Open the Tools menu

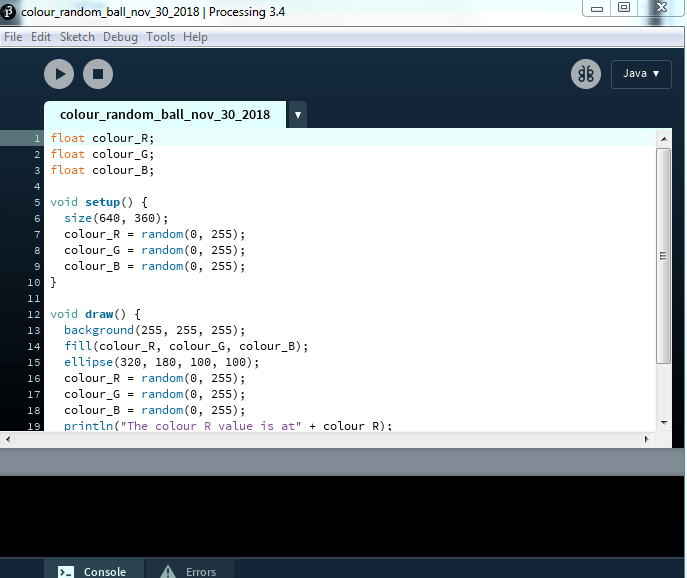tap(160, 37)
